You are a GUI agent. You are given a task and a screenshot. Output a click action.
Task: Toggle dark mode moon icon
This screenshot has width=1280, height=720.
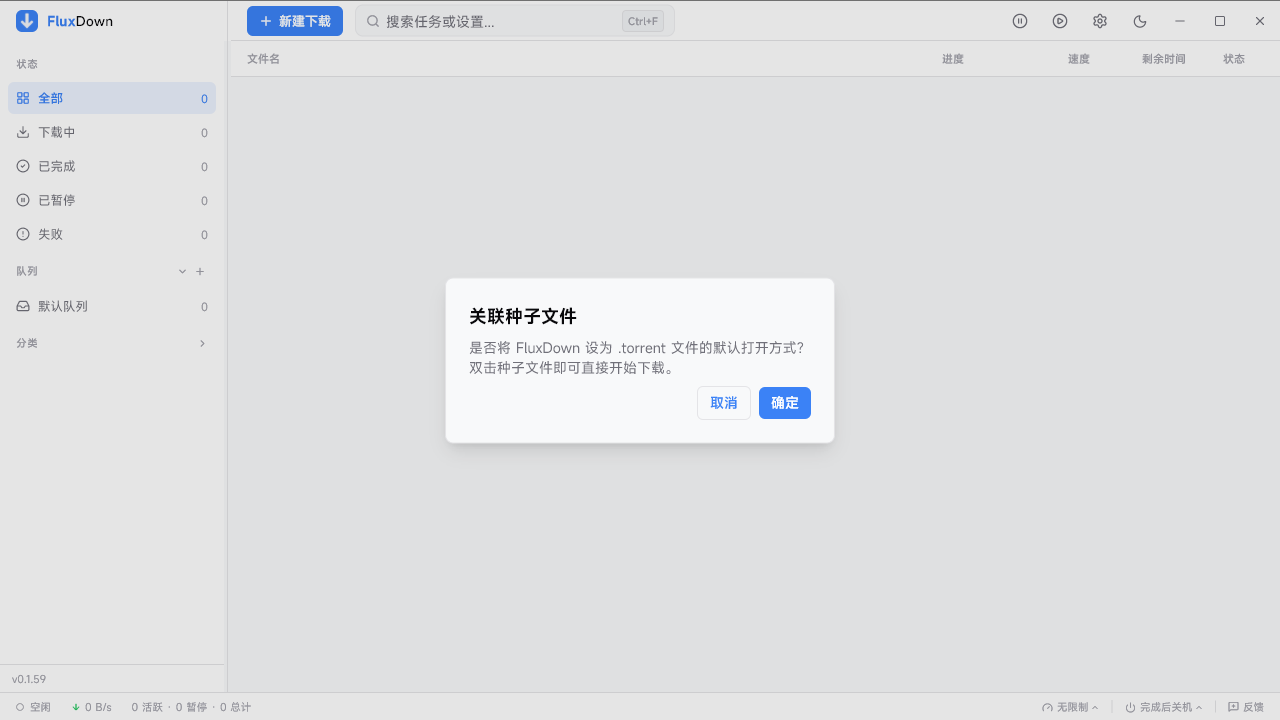[1140, 21]
